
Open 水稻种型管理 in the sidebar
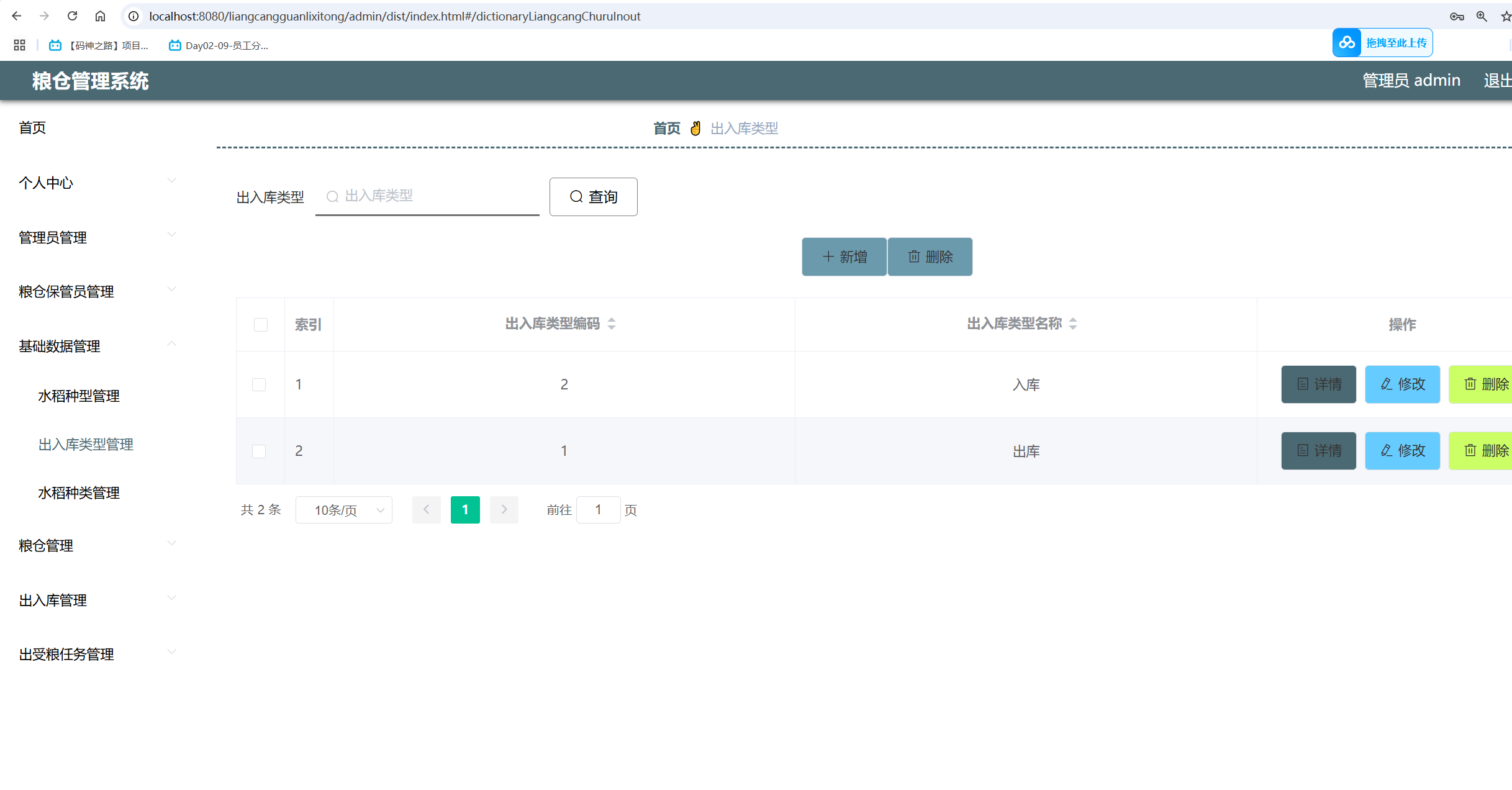[79, 396]
